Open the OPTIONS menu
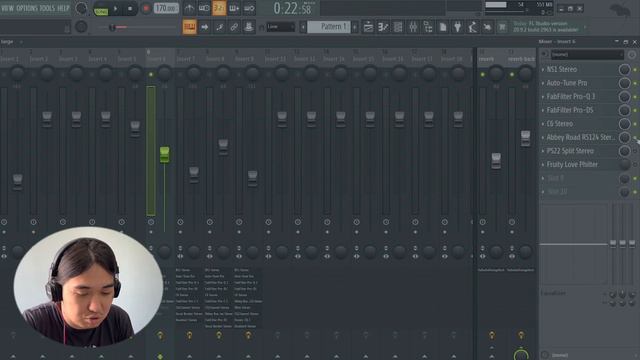640x360 pixels. pyautogui.click(x=27, y=8)
